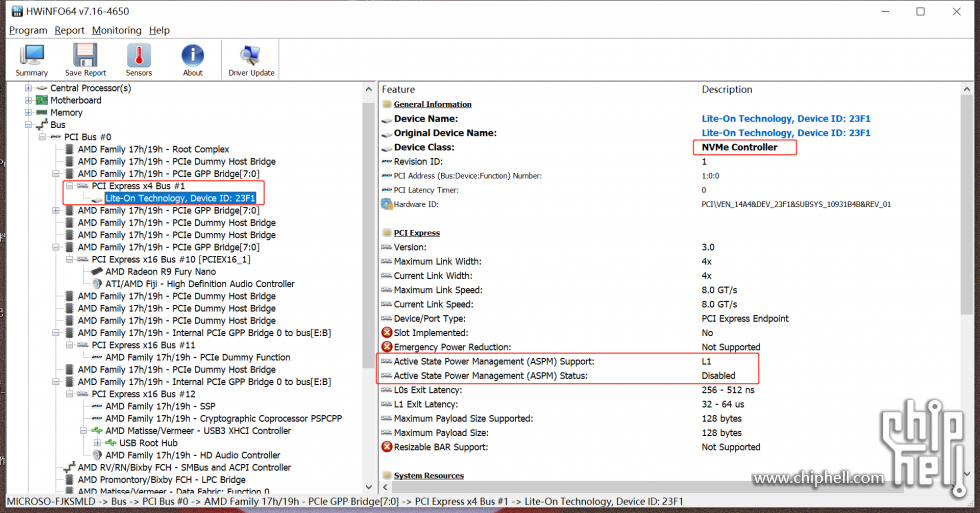Open the Monitoring menu
Viewport: 980px width, 513px height.
117,30
